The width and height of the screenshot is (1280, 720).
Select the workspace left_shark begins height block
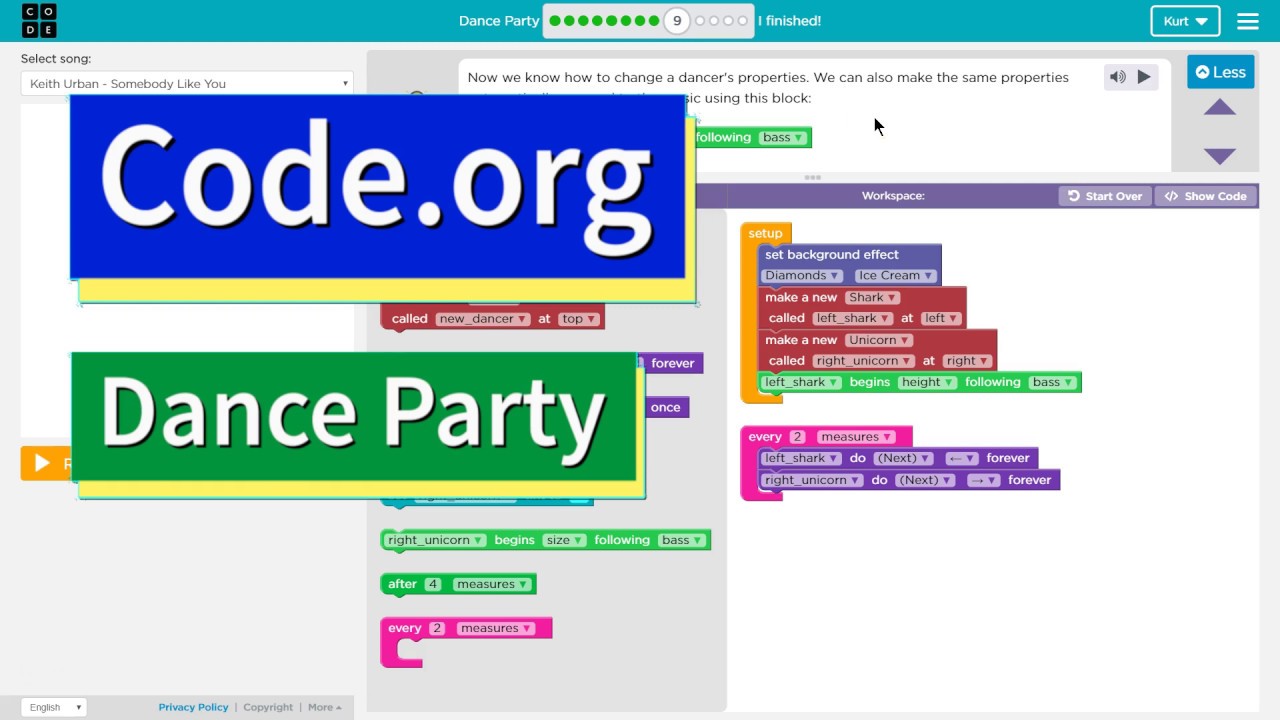(x=920, y=382)
